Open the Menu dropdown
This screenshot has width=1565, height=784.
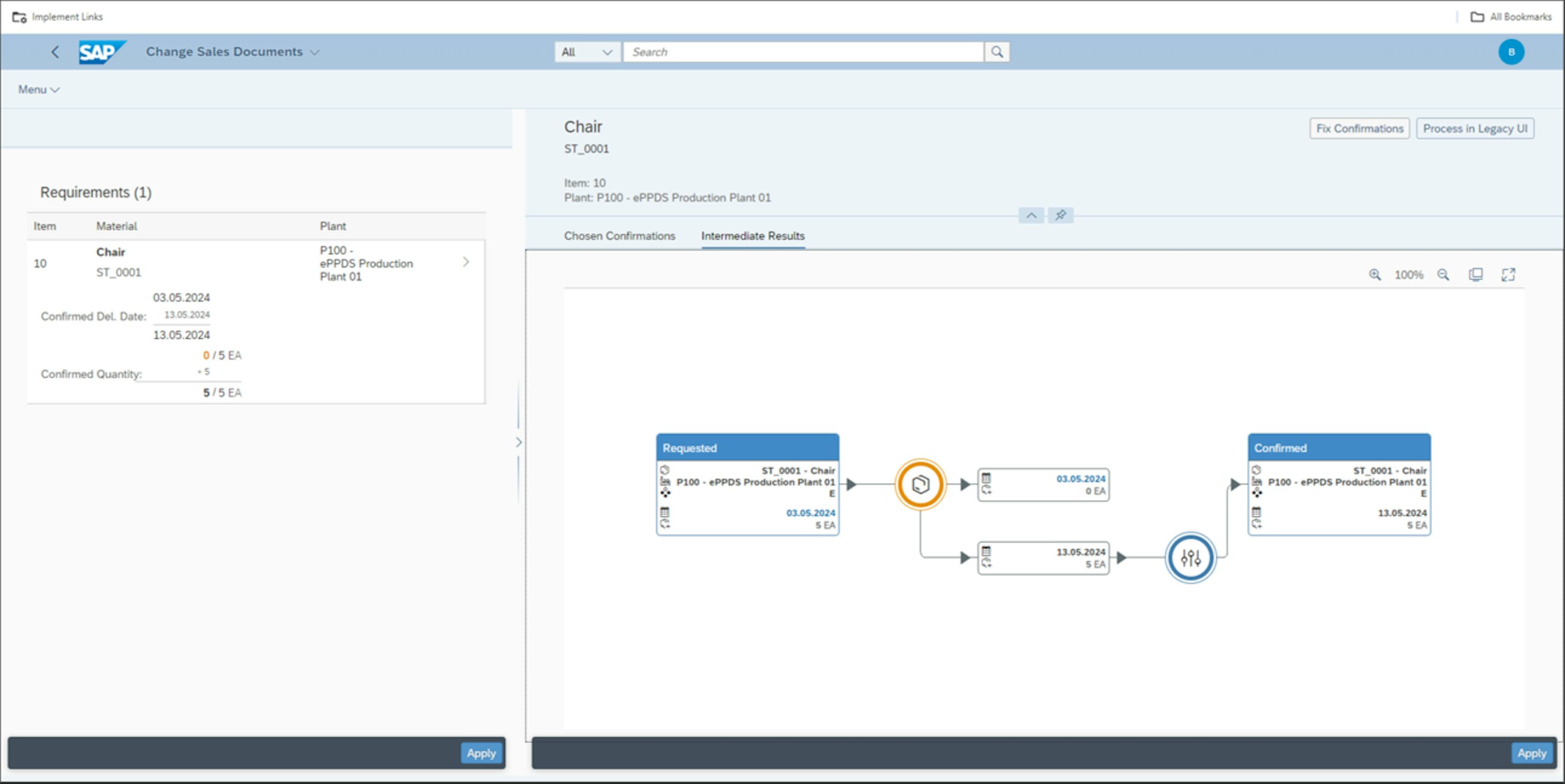(39, 89)
